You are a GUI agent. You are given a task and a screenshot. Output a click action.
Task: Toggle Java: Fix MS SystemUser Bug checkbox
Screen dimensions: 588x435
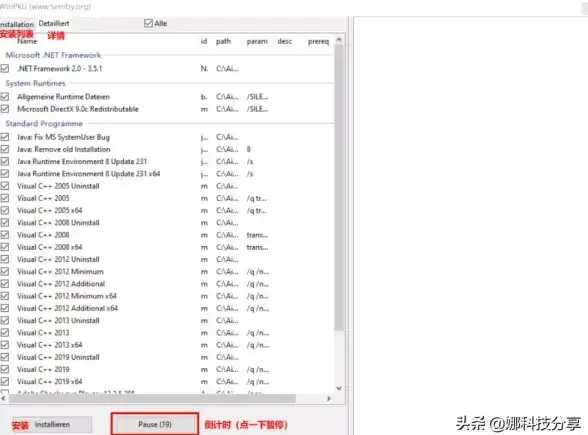click(x=5, y=137)
